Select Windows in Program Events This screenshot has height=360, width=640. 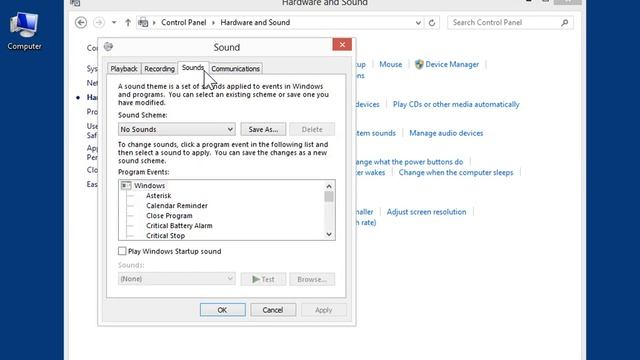click(149, 185)
